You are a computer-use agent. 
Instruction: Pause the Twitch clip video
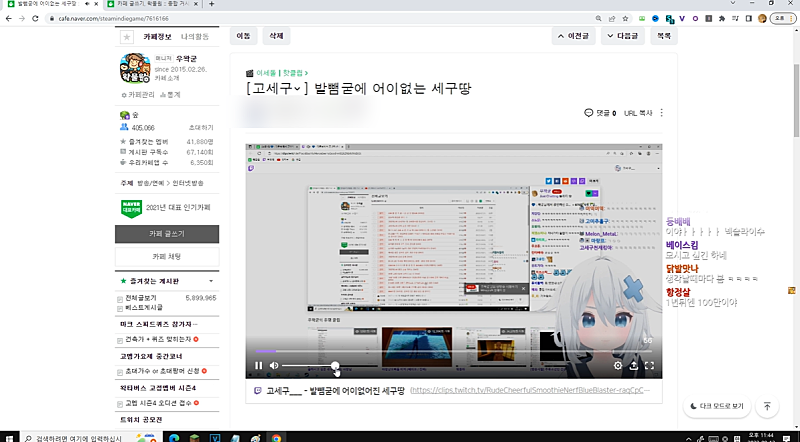click(x=259, y=366)
